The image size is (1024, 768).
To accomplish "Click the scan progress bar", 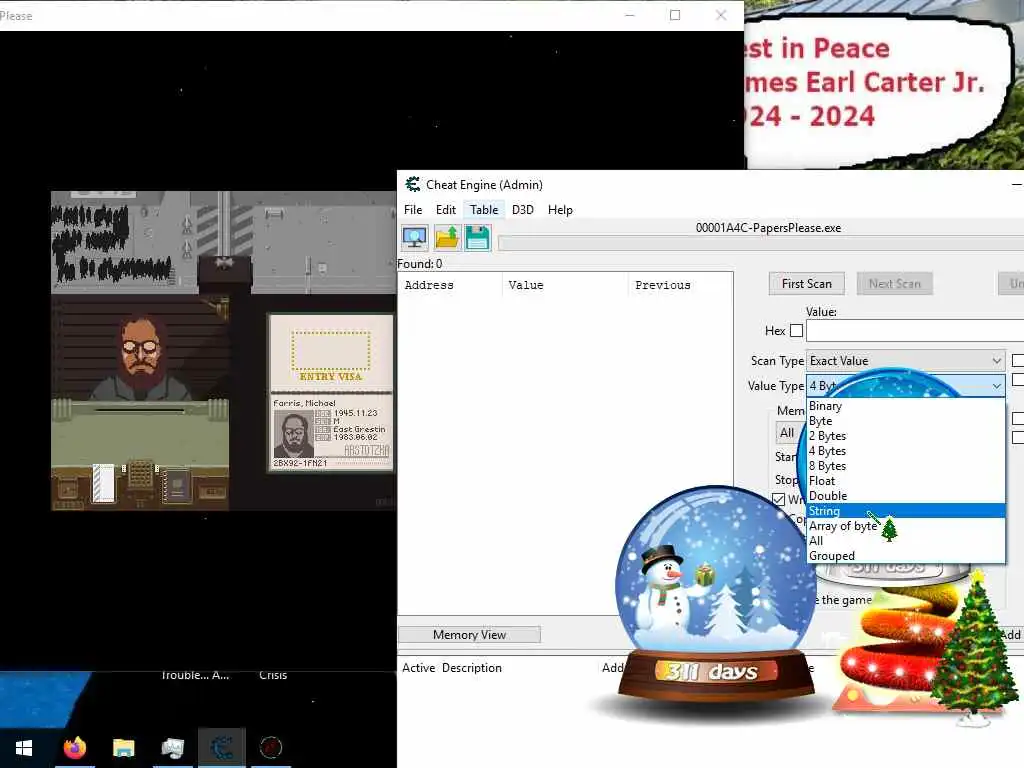I will tap(761, 244).
